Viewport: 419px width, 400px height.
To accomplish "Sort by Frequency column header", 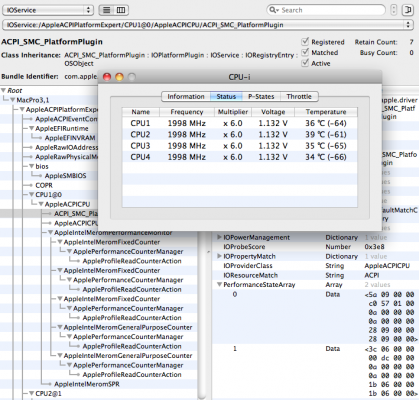I will point(187,112).
